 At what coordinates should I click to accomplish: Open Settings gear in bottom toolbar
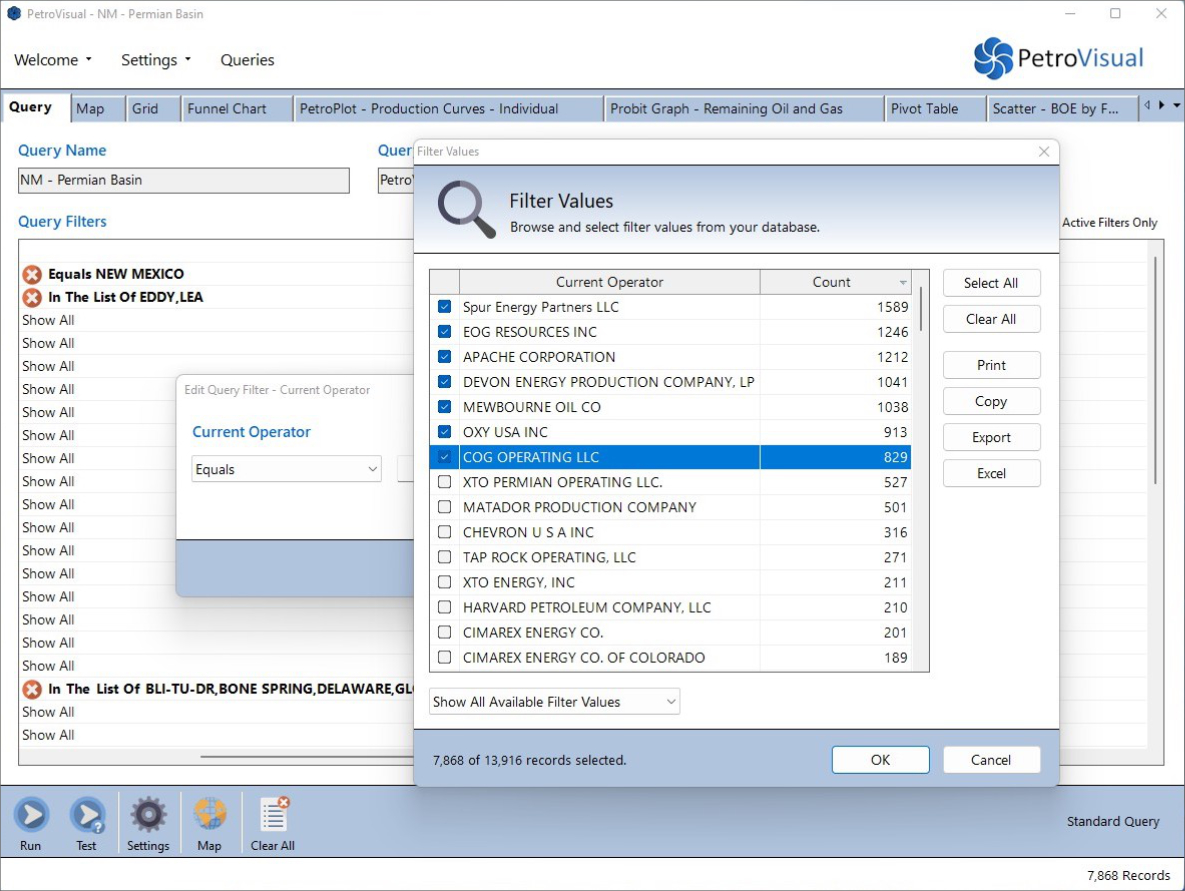pyautogui.click(x=148, y=815)
